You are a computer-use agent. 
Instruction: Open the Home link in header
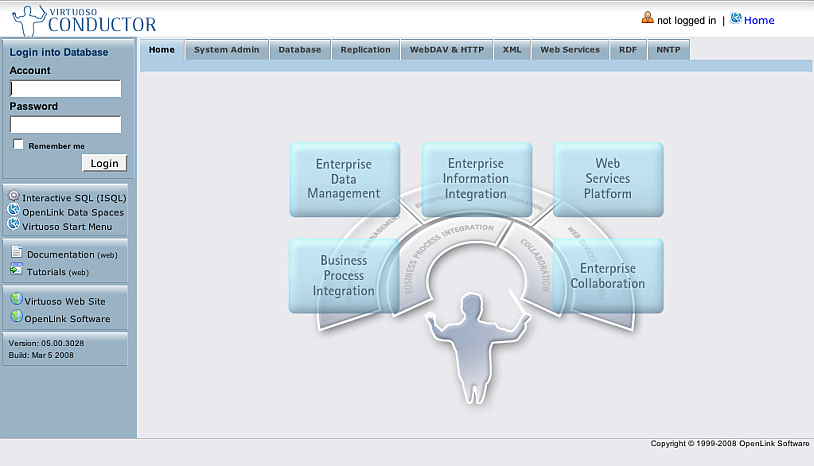pos(759,20)
